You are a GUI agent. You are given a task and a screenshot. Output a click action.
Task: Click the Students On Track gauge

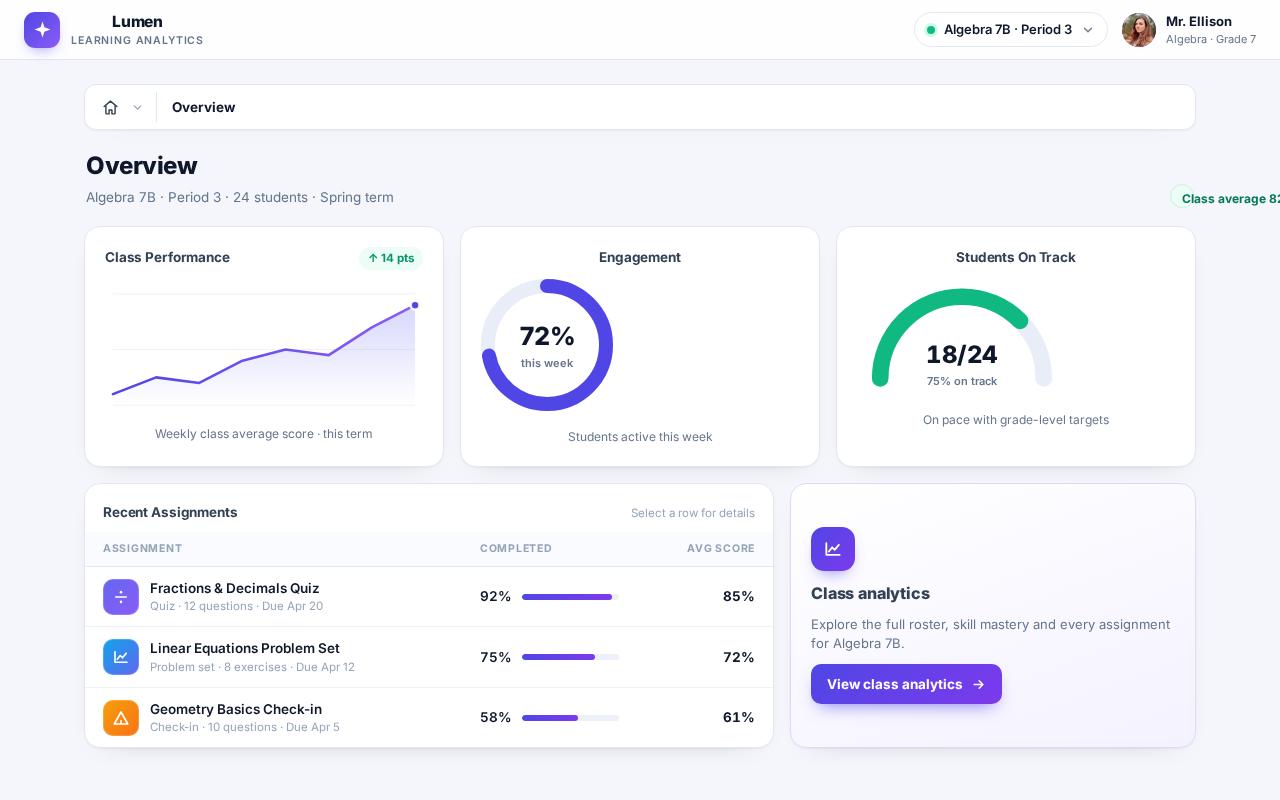point(962,338)
